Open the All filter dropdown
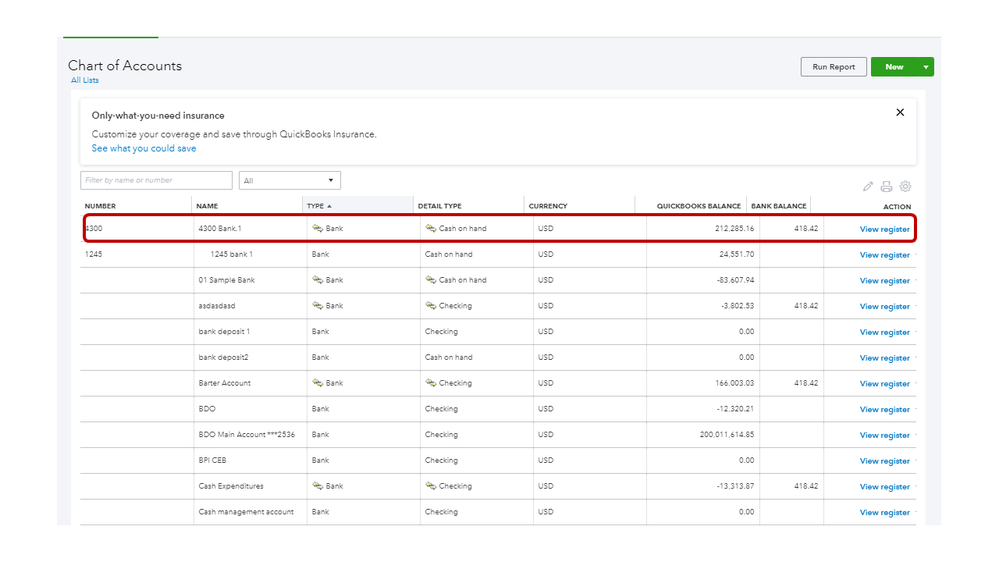Viewport: 999px width, 562px height. click(290, 181)
